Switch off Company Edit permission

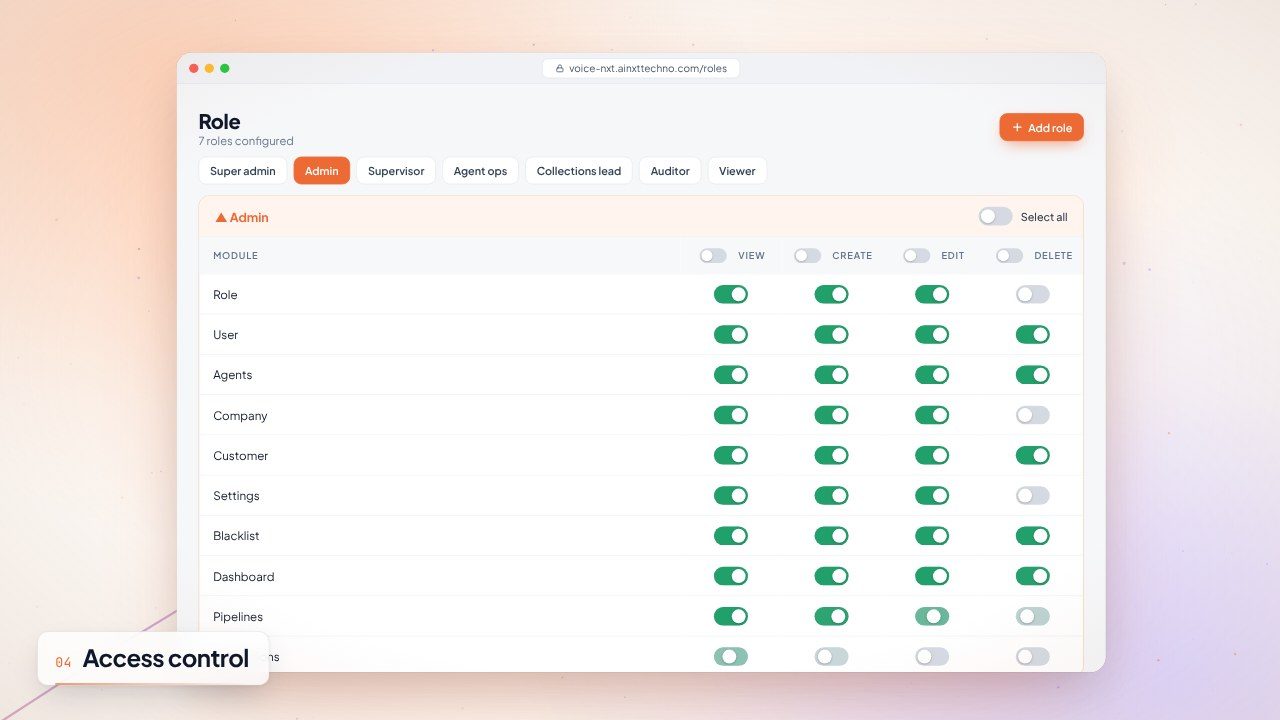pos(932,415)
